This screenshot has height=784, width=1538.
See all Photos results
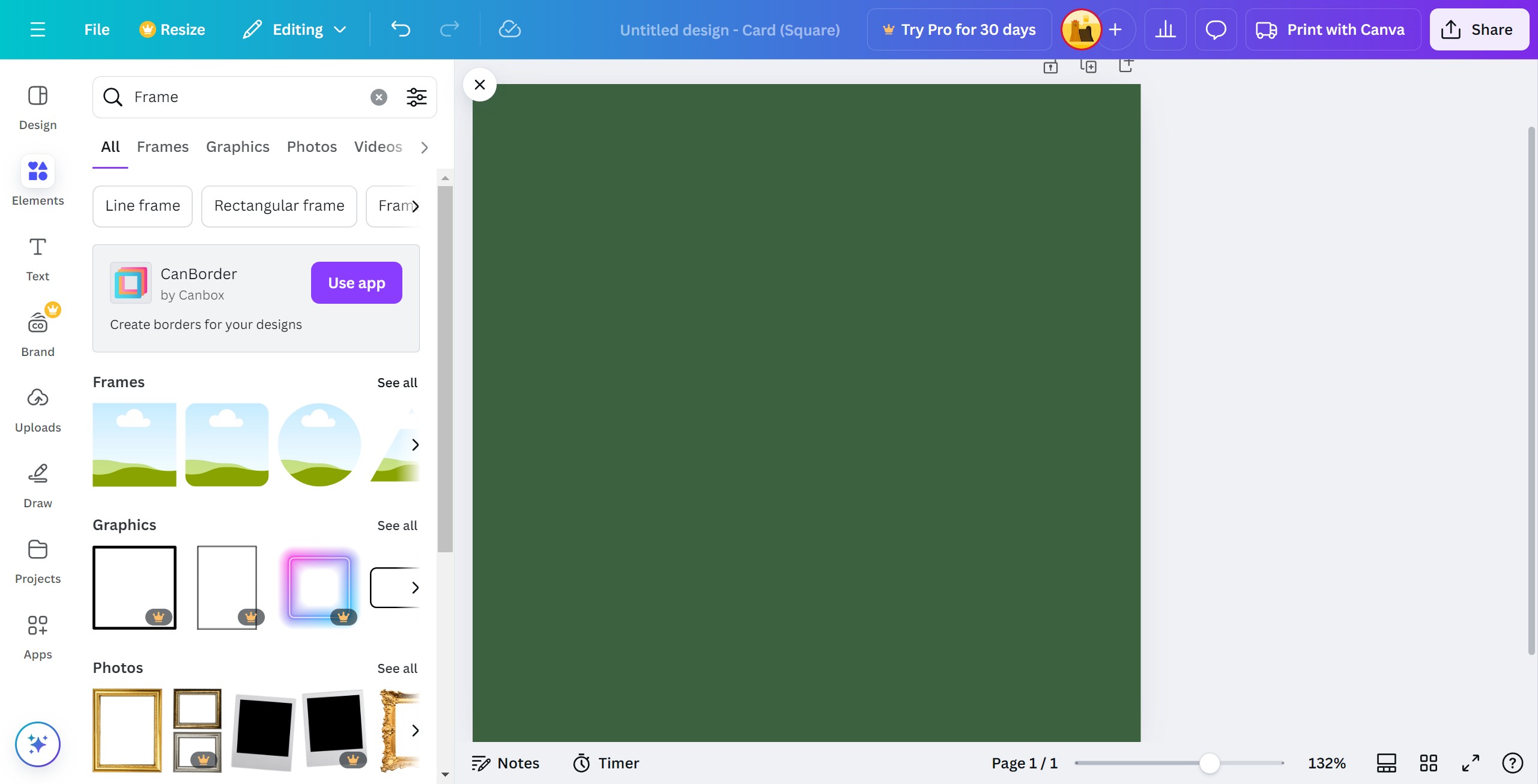397,669
